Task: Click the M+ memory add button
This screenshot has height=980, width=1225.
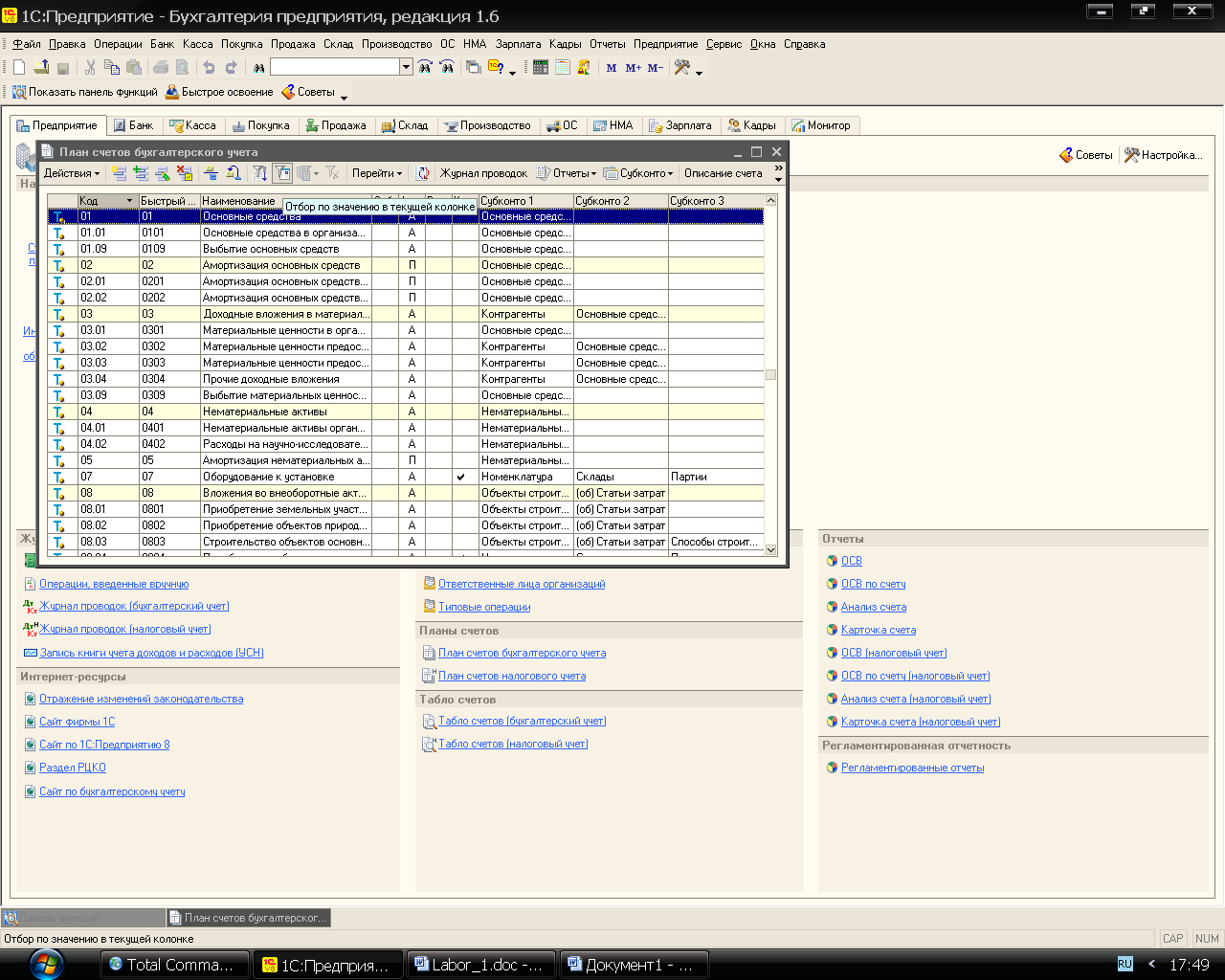Action: point(634,68)
